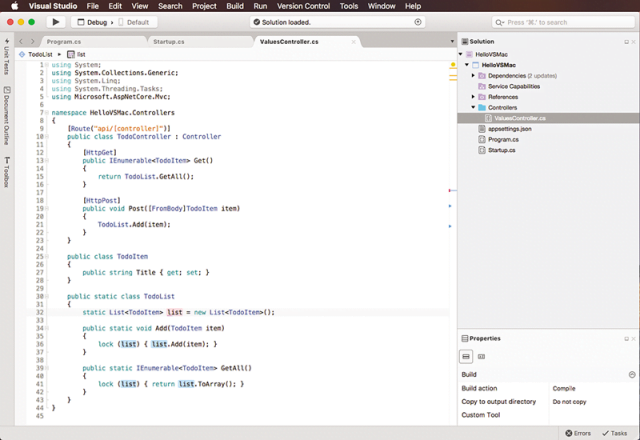Switch properties to alphabetical view
This screenshot has height=440, width=640.
(x=481, y=356)
